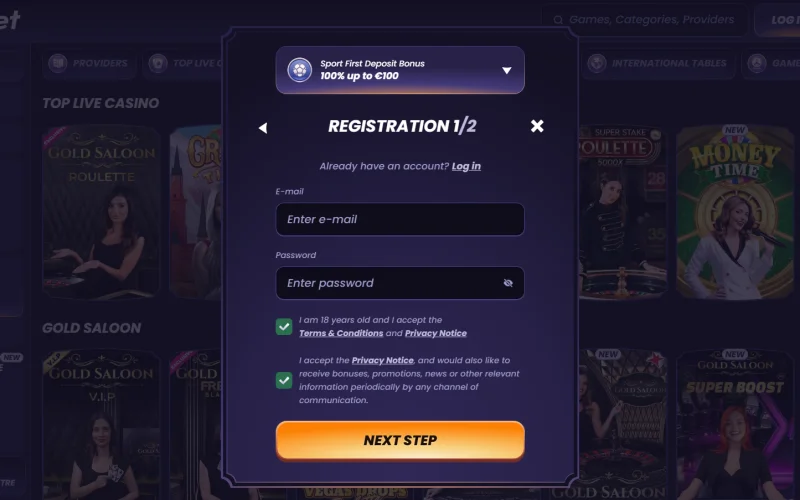This screenshot has height=500, width=800.
Task: Open the Money Time game thumbnail
Action: [x=735, y=212]
